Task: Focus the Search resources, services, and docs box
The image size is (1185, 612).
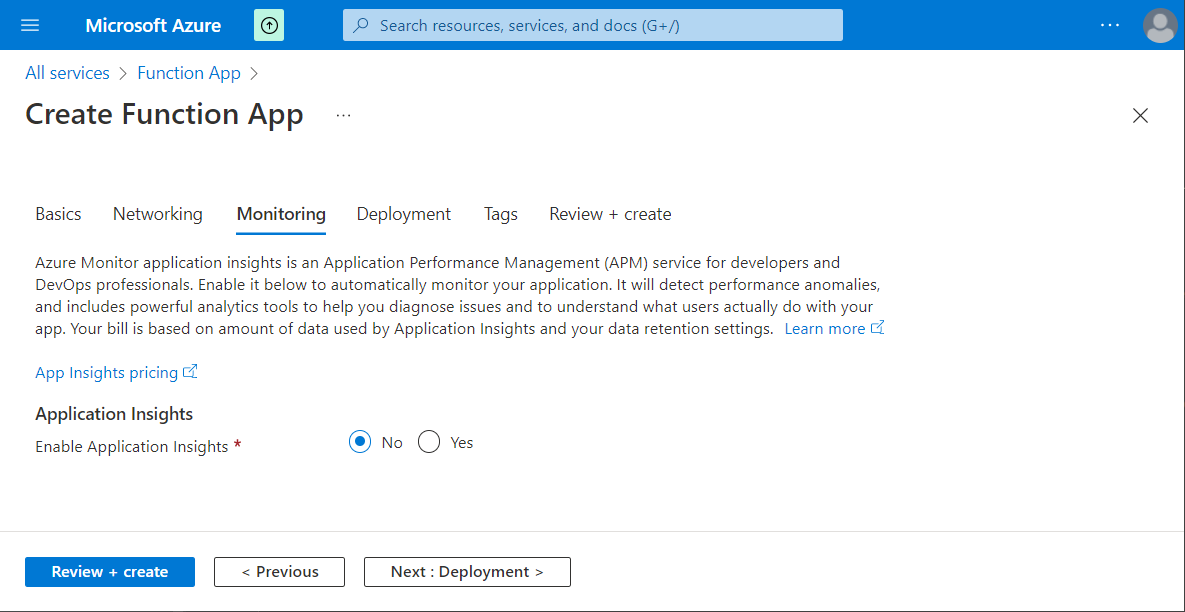Action: pos(592,26)
